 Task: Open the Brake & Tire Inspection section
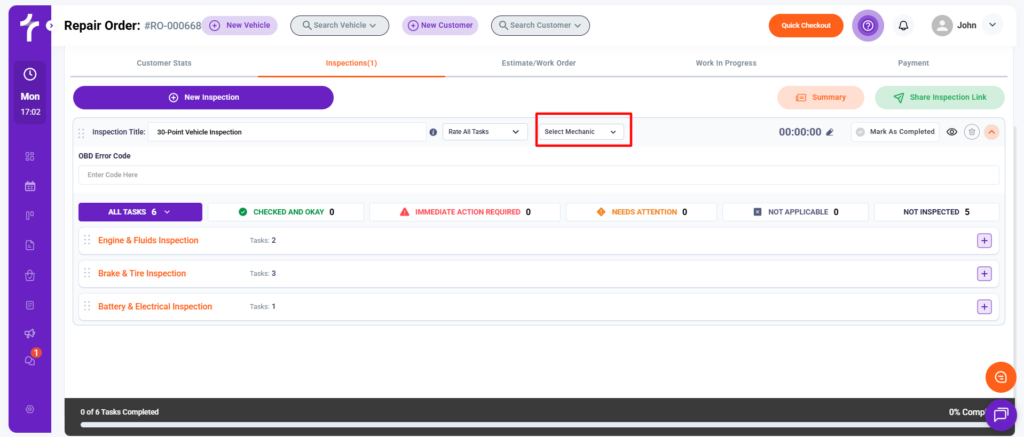point(142,274)
